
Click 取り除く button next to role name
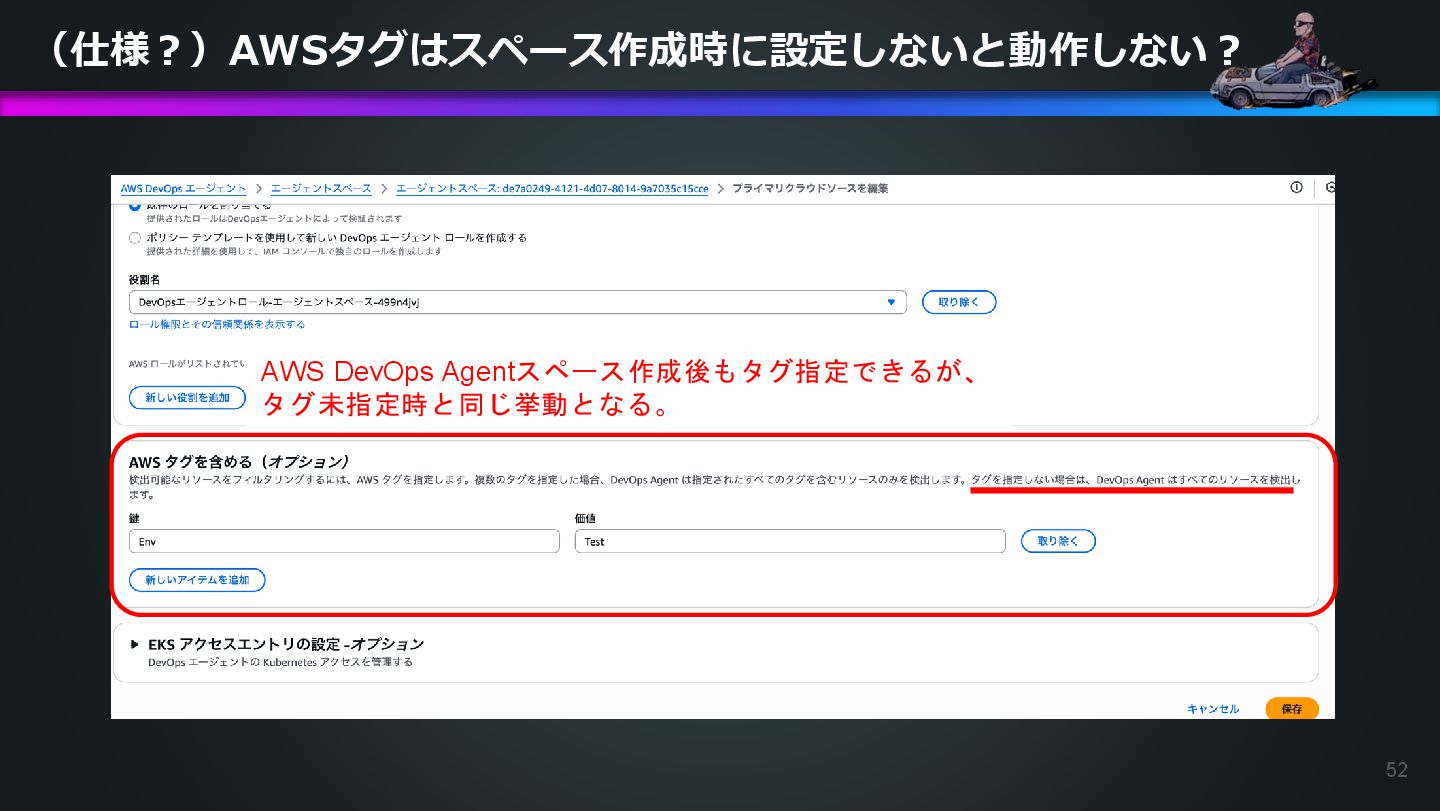(x=959, y=302)
